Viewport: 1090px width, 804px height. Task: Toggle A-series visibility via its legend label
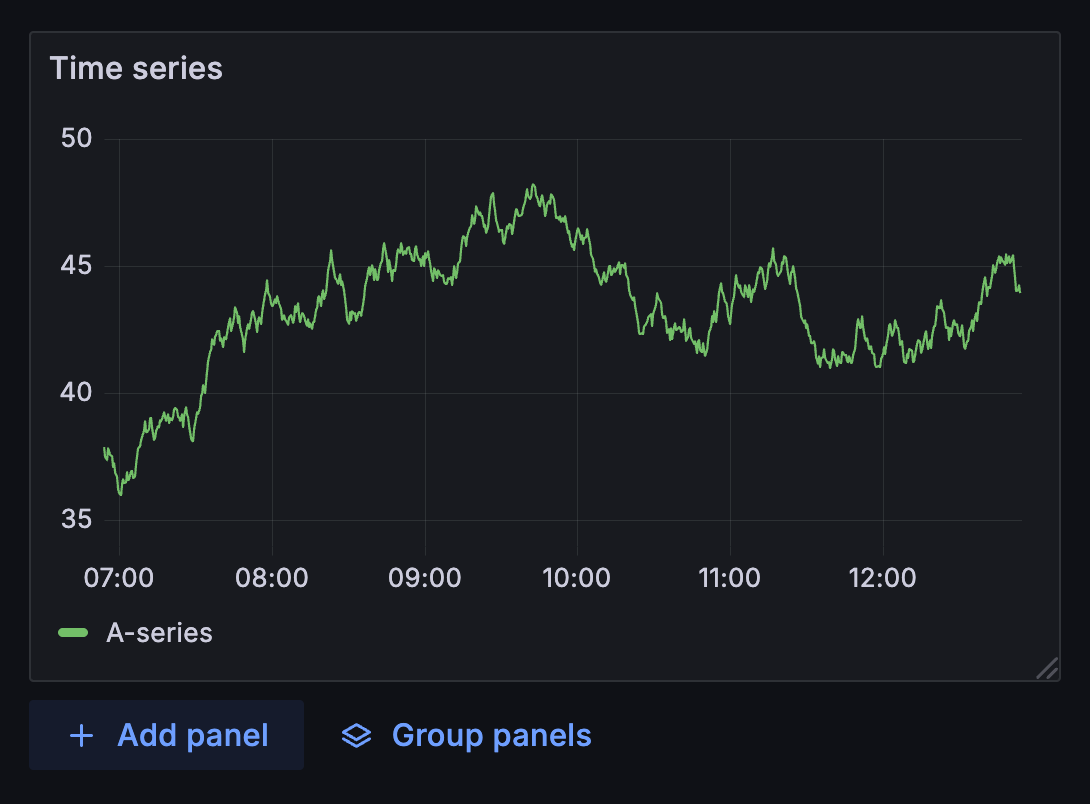[159, 632]
